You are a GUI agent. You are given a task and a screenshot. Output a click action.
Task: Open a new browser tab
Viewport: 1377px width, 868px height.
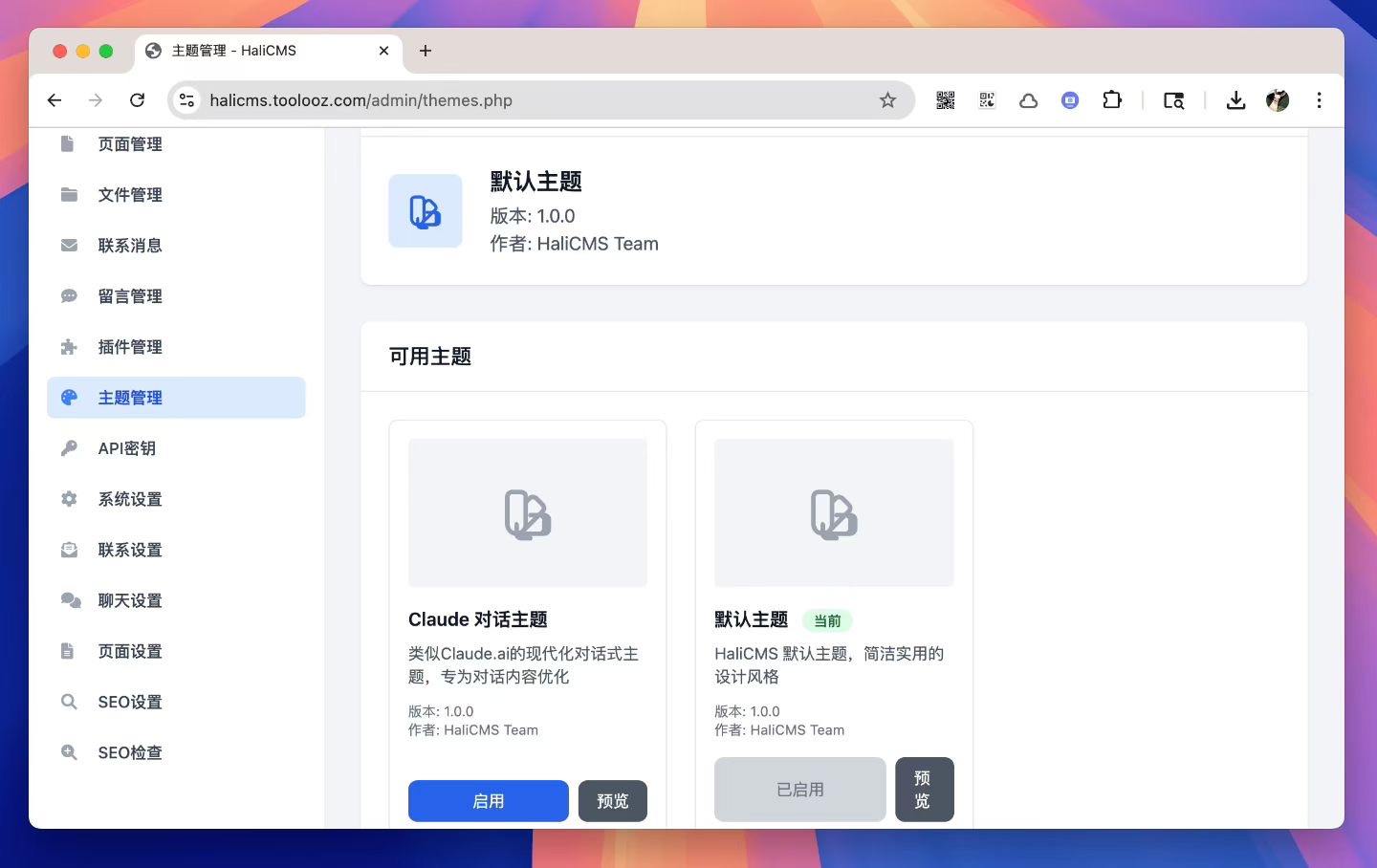(x=426, y=51)
